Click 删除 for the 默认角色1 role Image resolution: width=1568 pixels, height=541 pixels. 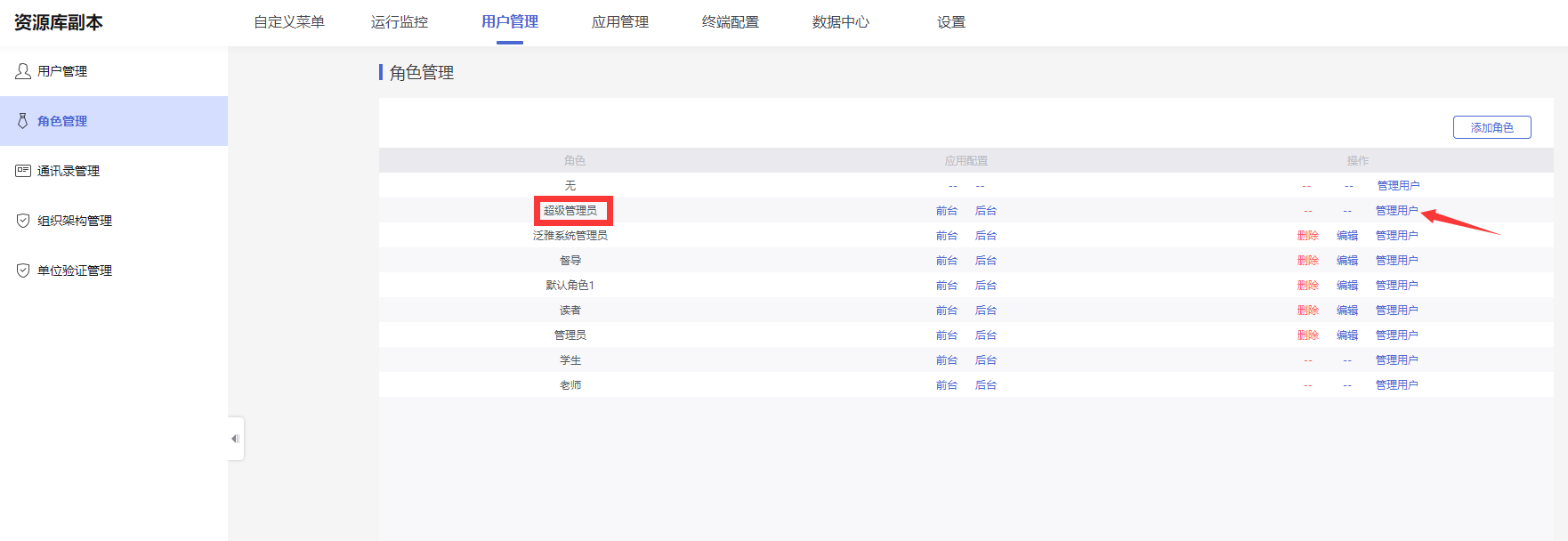point(1308,286)
